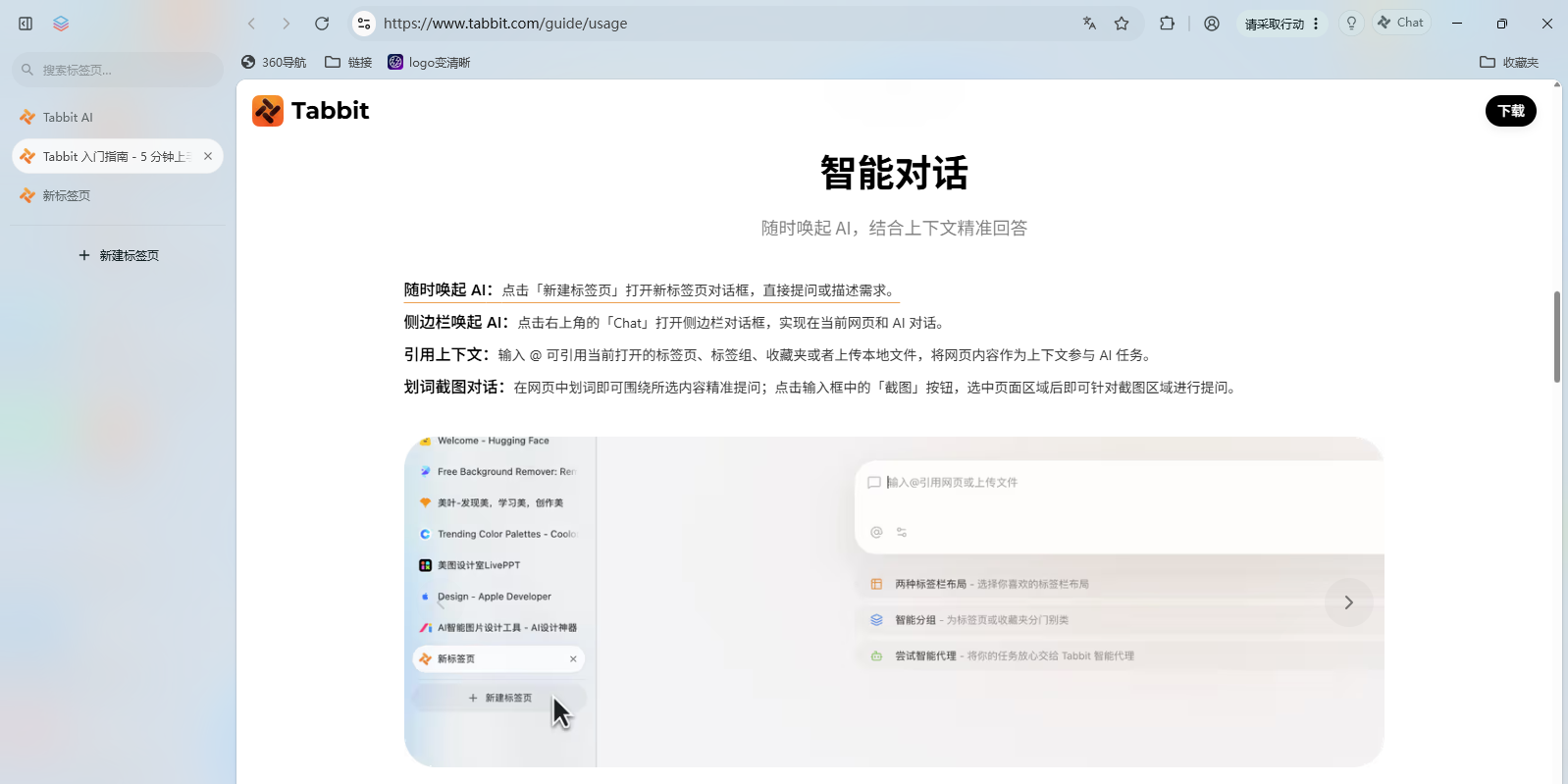This screenshot has height=784, width=1568.
Task: Open the user profile icon
Action: pyautogui.click(x=1212, y=24)
